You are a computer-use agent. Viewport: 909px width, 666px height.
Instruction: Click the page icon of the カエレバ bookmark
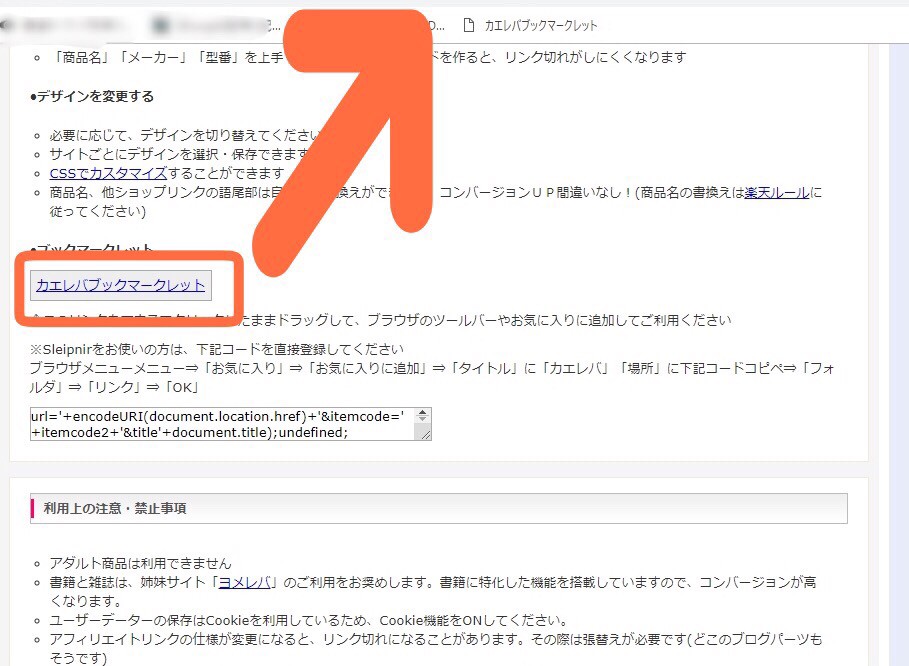468,25
